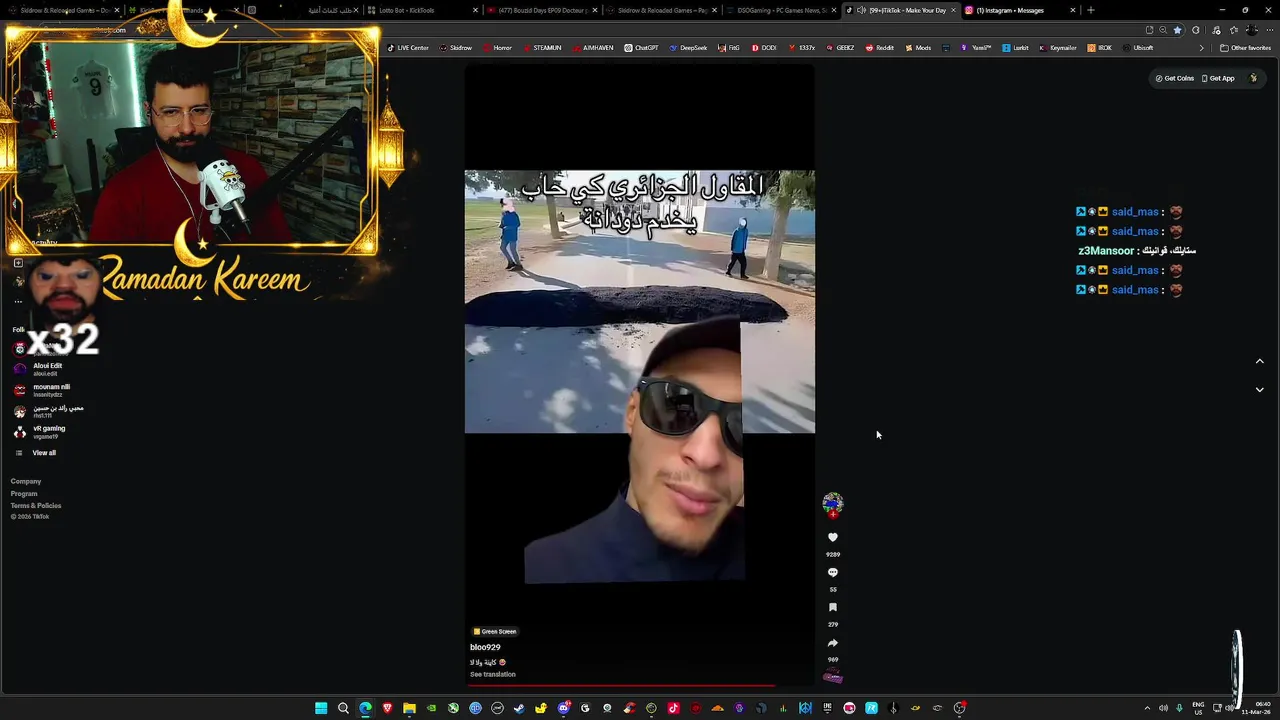Viewport: 1280px width, 720px height.
Task: Open the Company footer link
Action: [x=26, y=481]
